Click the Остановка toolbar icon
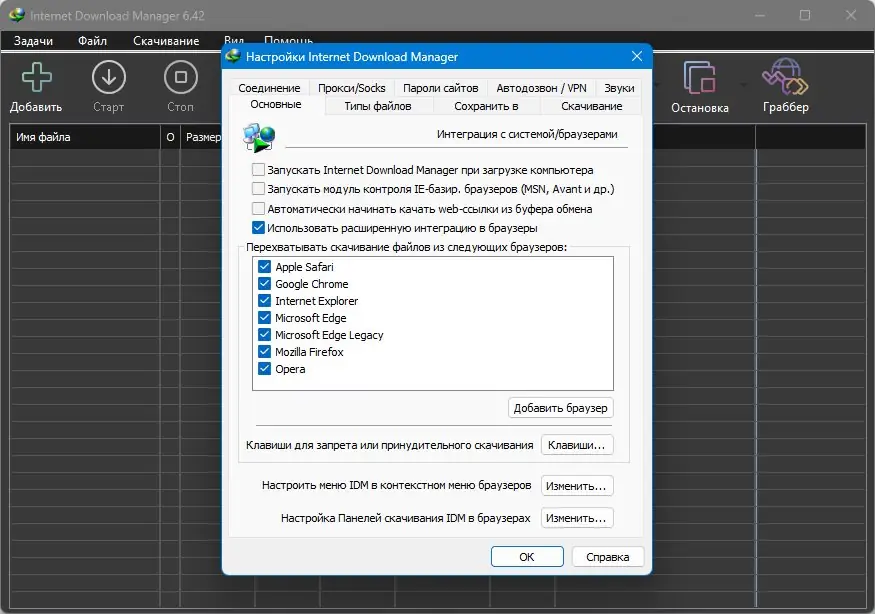The height and width of the screenshot is (614, 875). (x=699, y=78)
